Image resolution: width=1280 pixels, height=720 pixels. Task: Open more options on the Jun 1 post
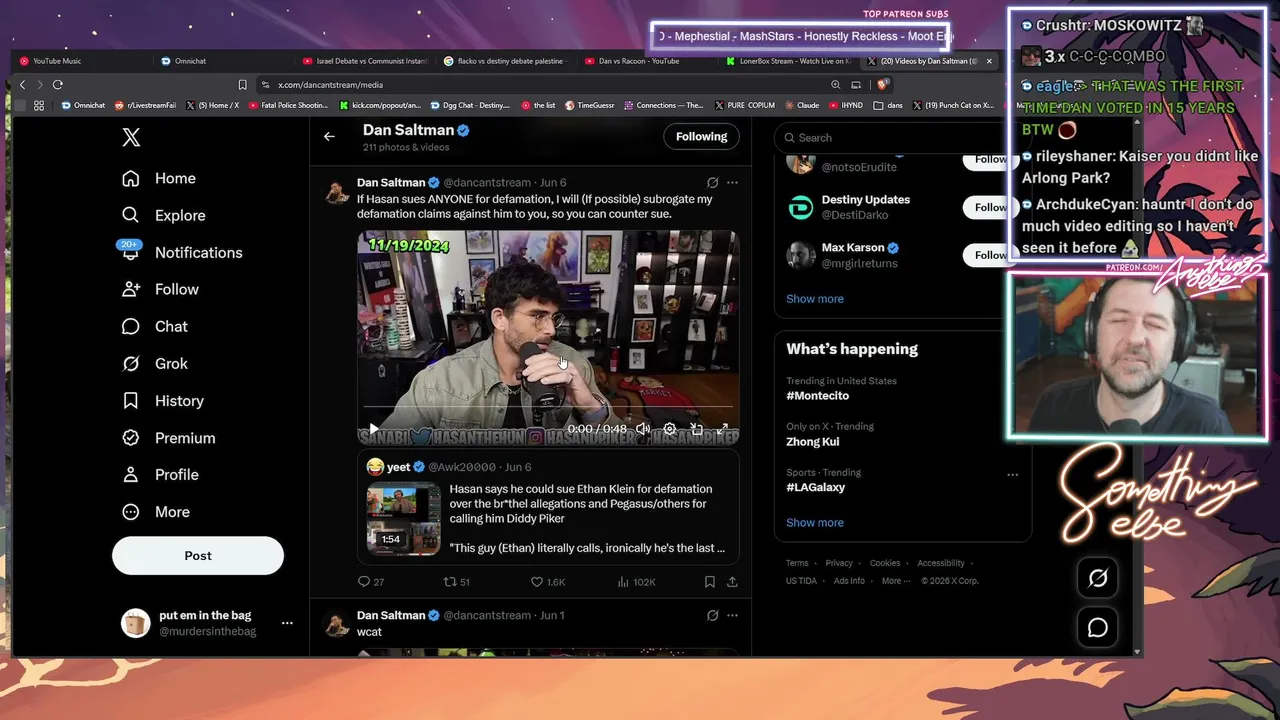click(x=732, y=615)
